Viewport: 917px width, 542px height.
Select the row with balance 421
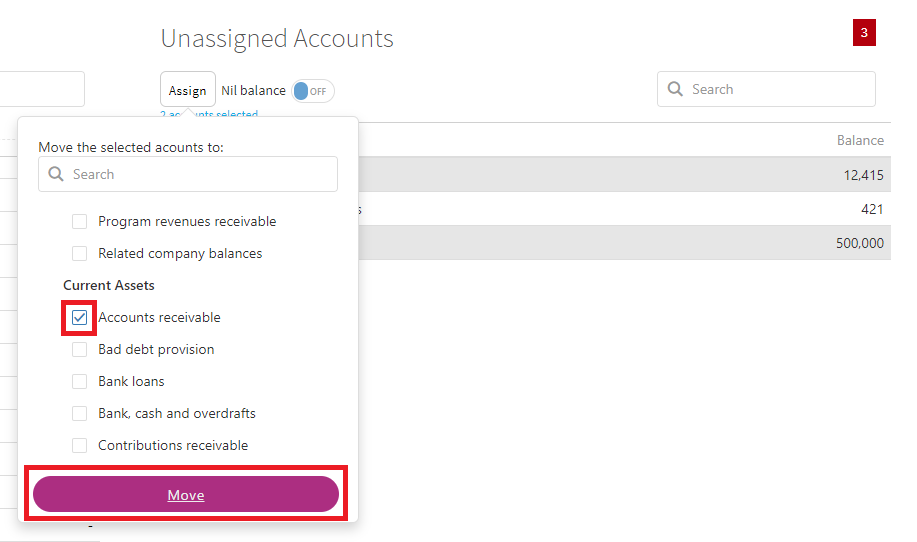click(624, 209)
